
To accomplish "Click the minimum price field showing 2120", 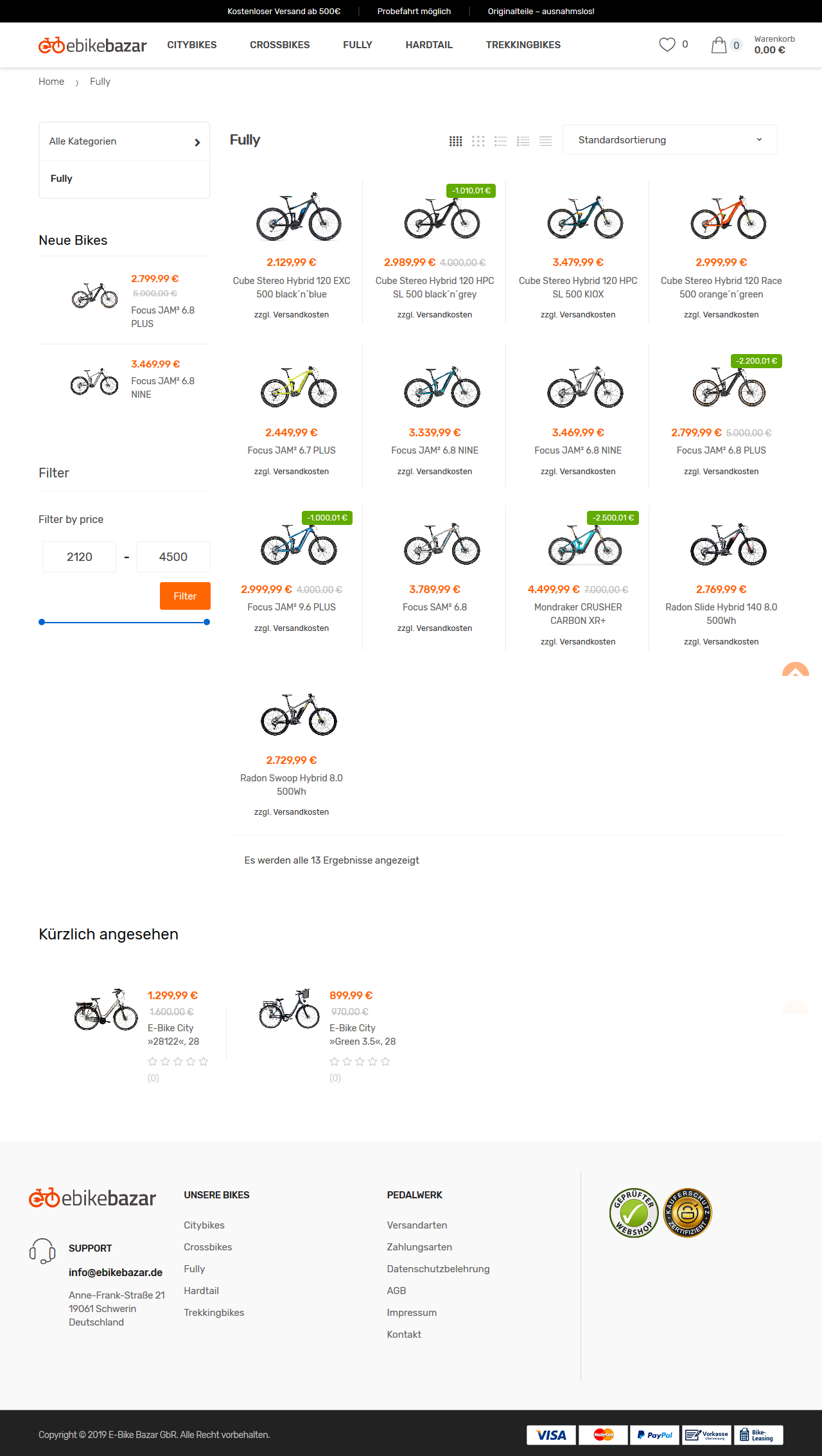I will point(80,556).
